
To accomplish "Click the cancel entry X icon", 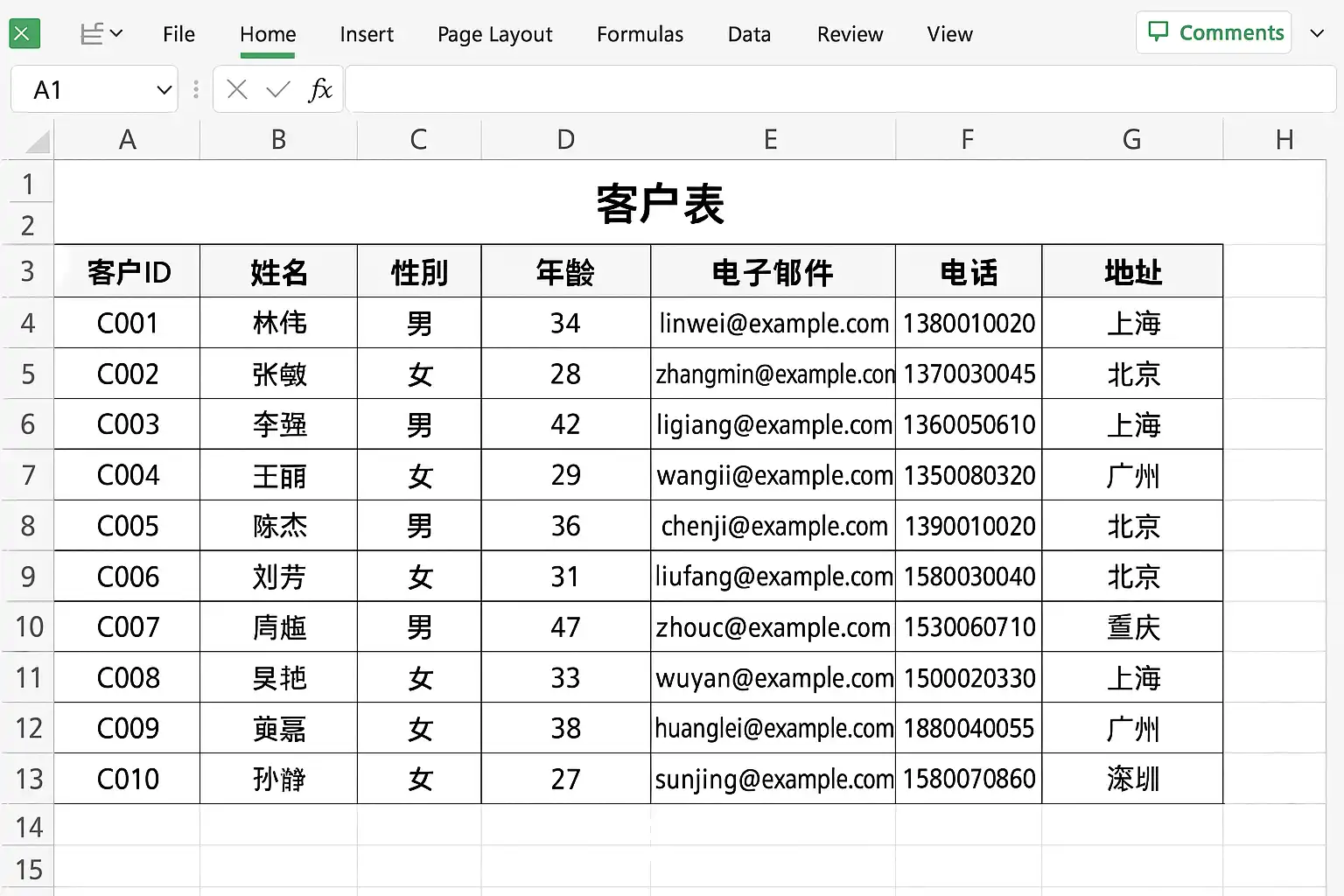I will click(236, 89).
